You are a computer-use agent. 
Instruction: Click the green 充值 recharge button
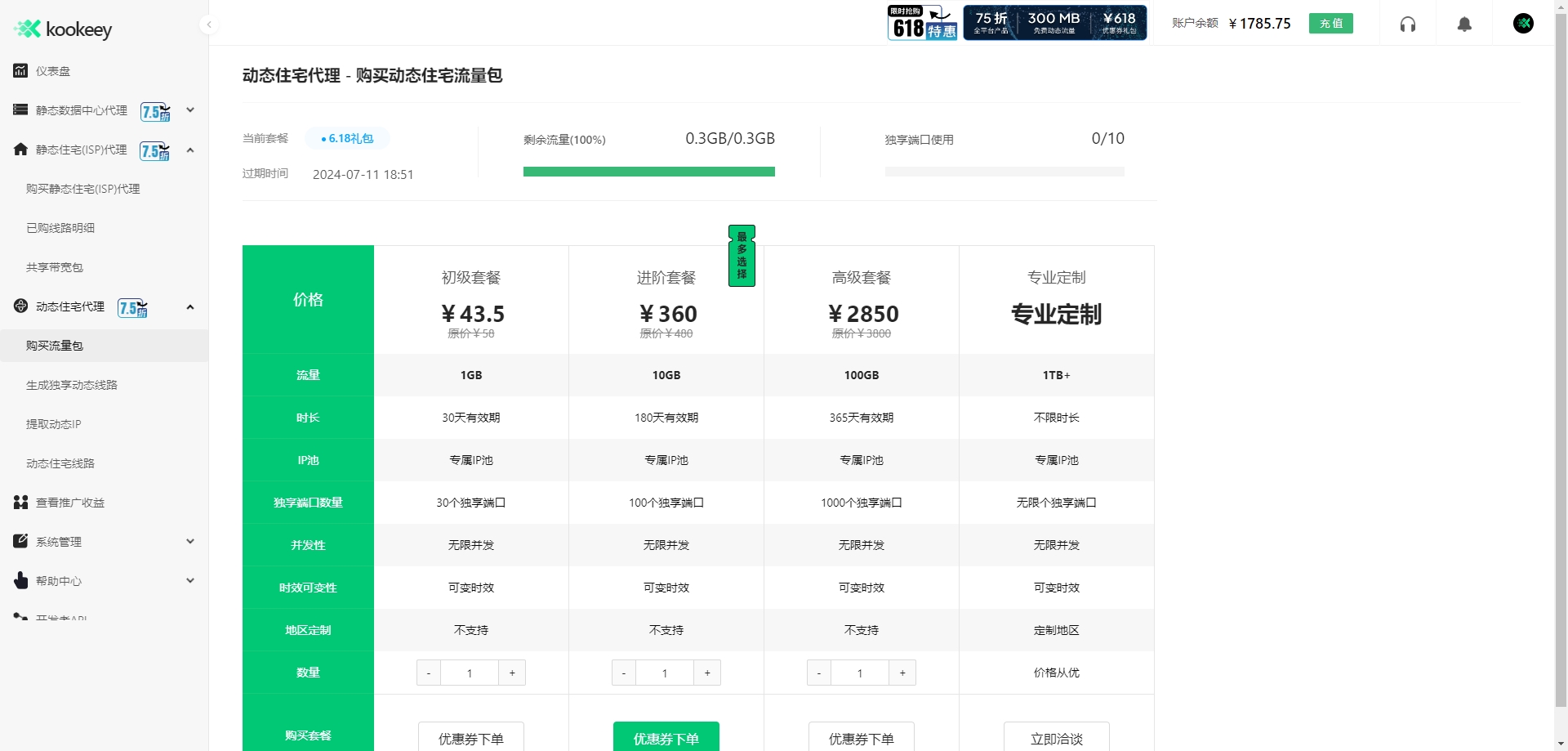click(x=1331, y=23)
